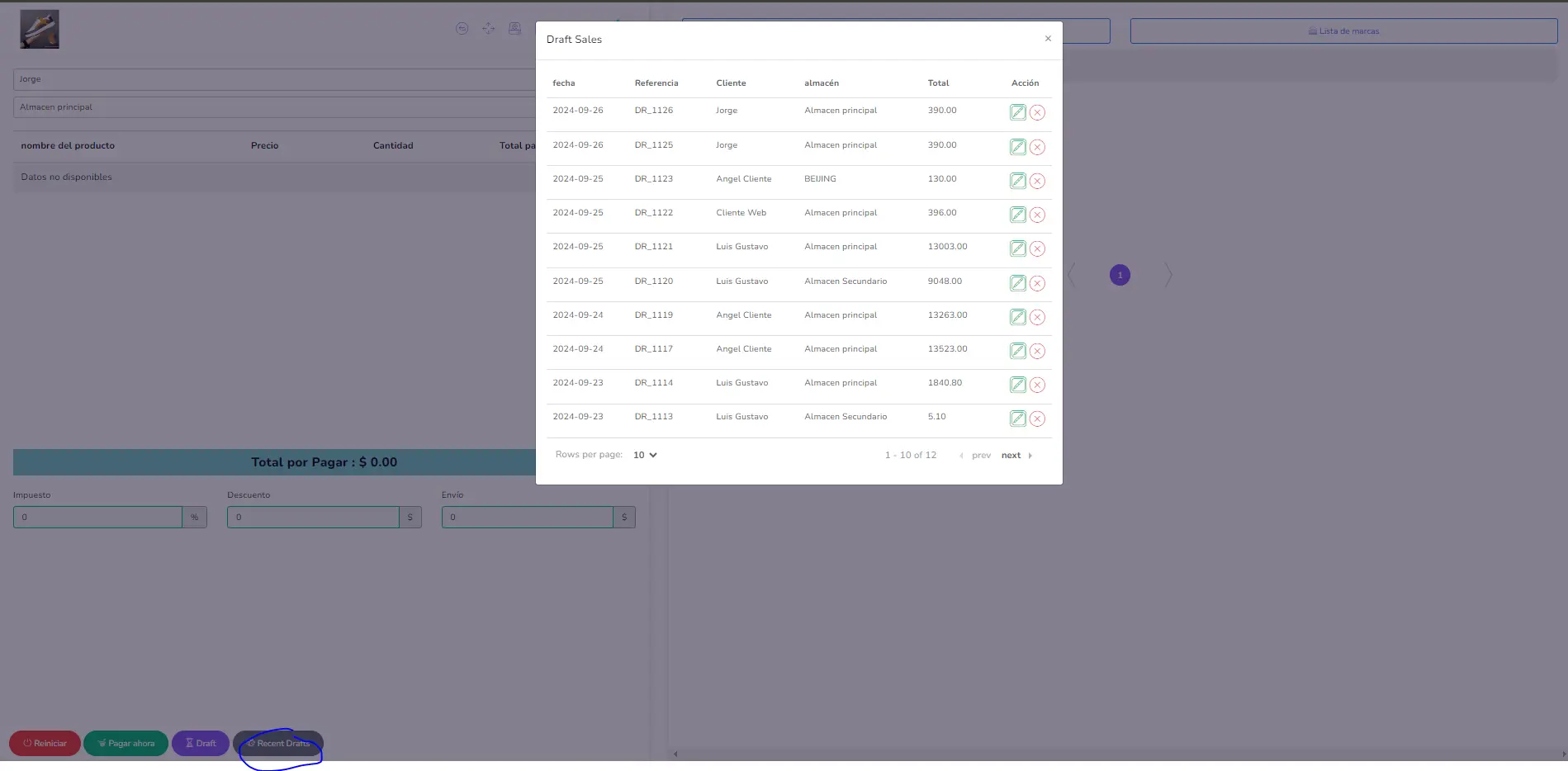Edit draft sale DR_1119

click(1017, 317)
